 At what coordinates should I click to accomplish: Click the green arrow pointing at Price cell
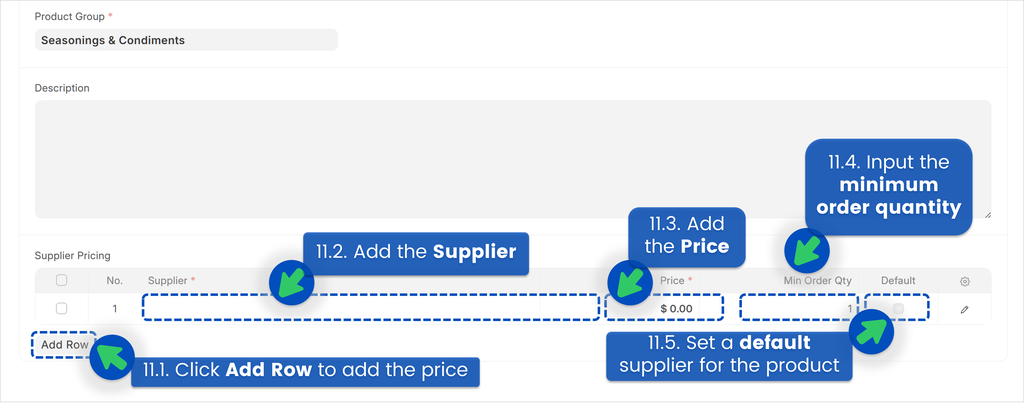(x=630, y=282)
